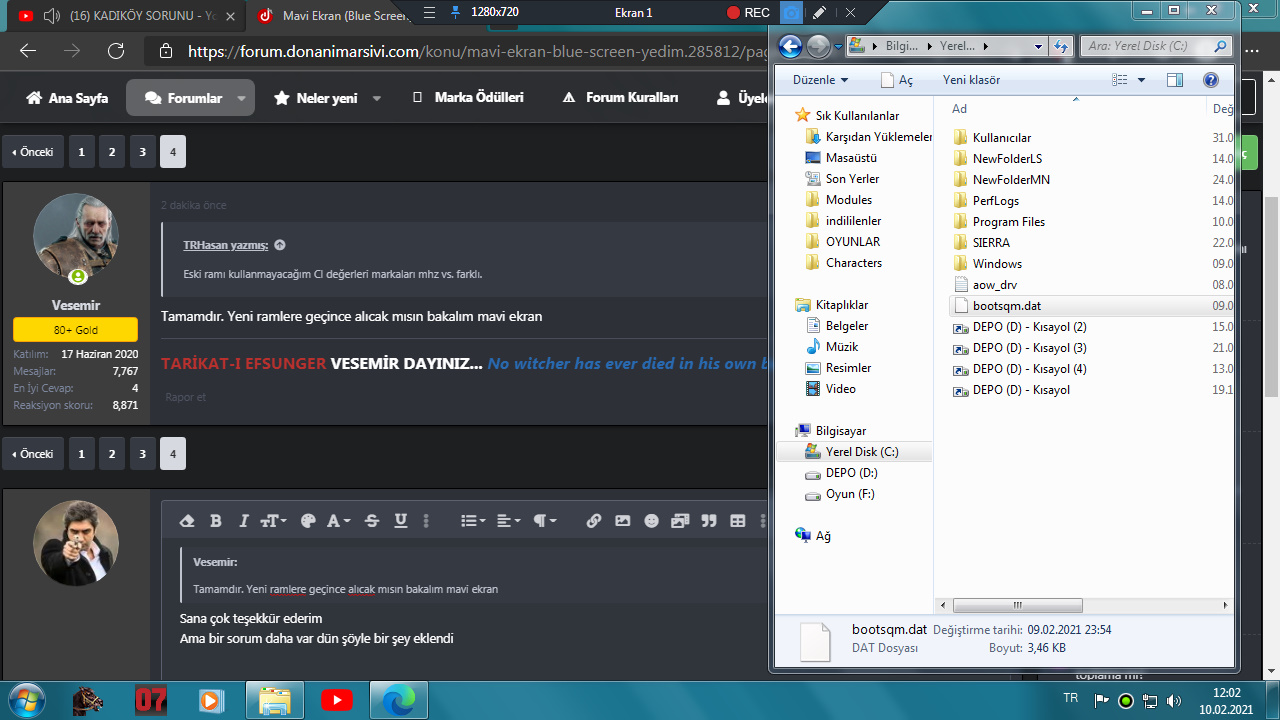Open the font size dropdown in editor
Viewport: 1280px width, 720px height.
(x=273, y=521)
